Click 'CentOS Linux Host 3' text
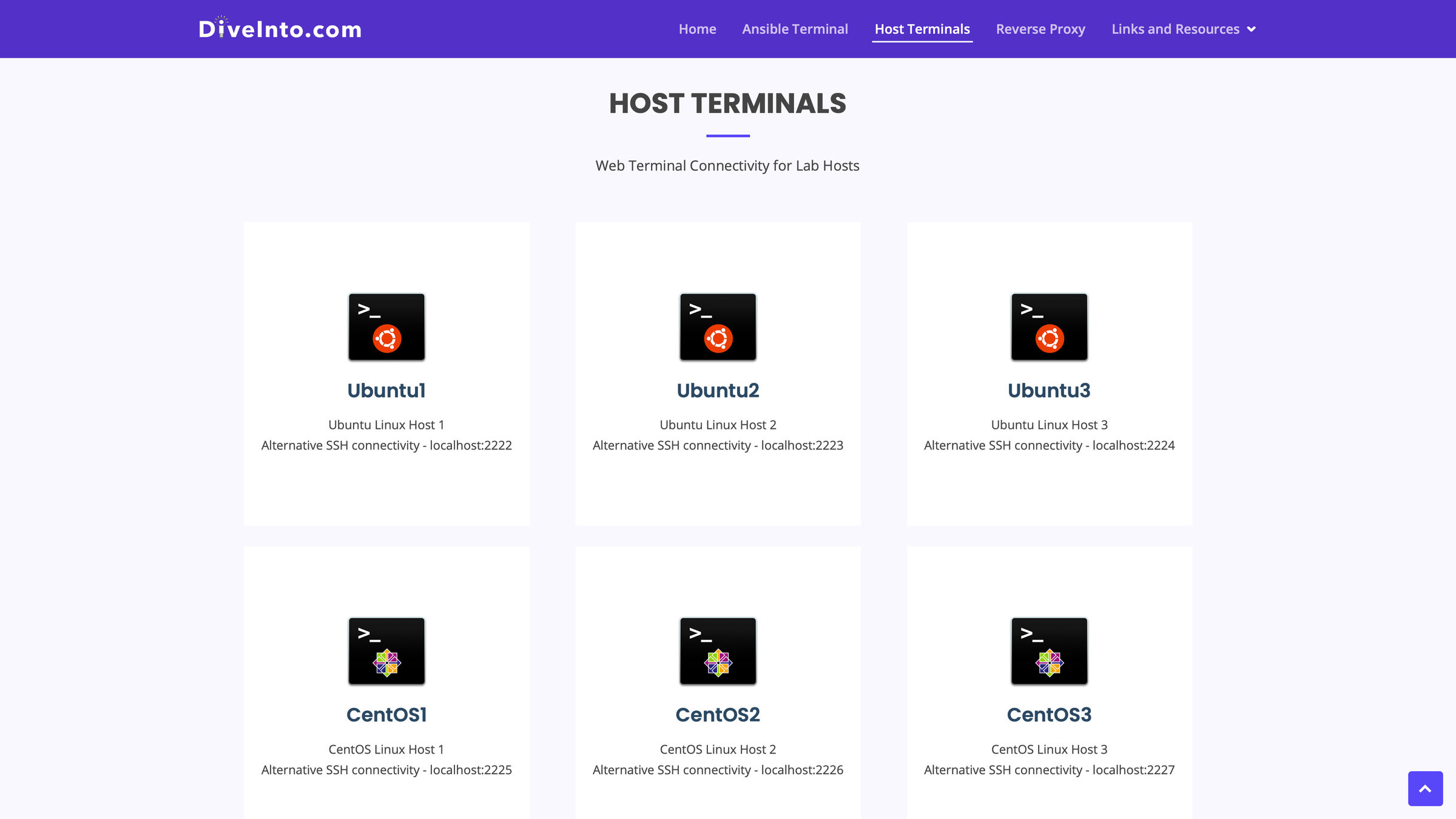The width and height of the screenshot is (1456, 819). point(1049,749)
